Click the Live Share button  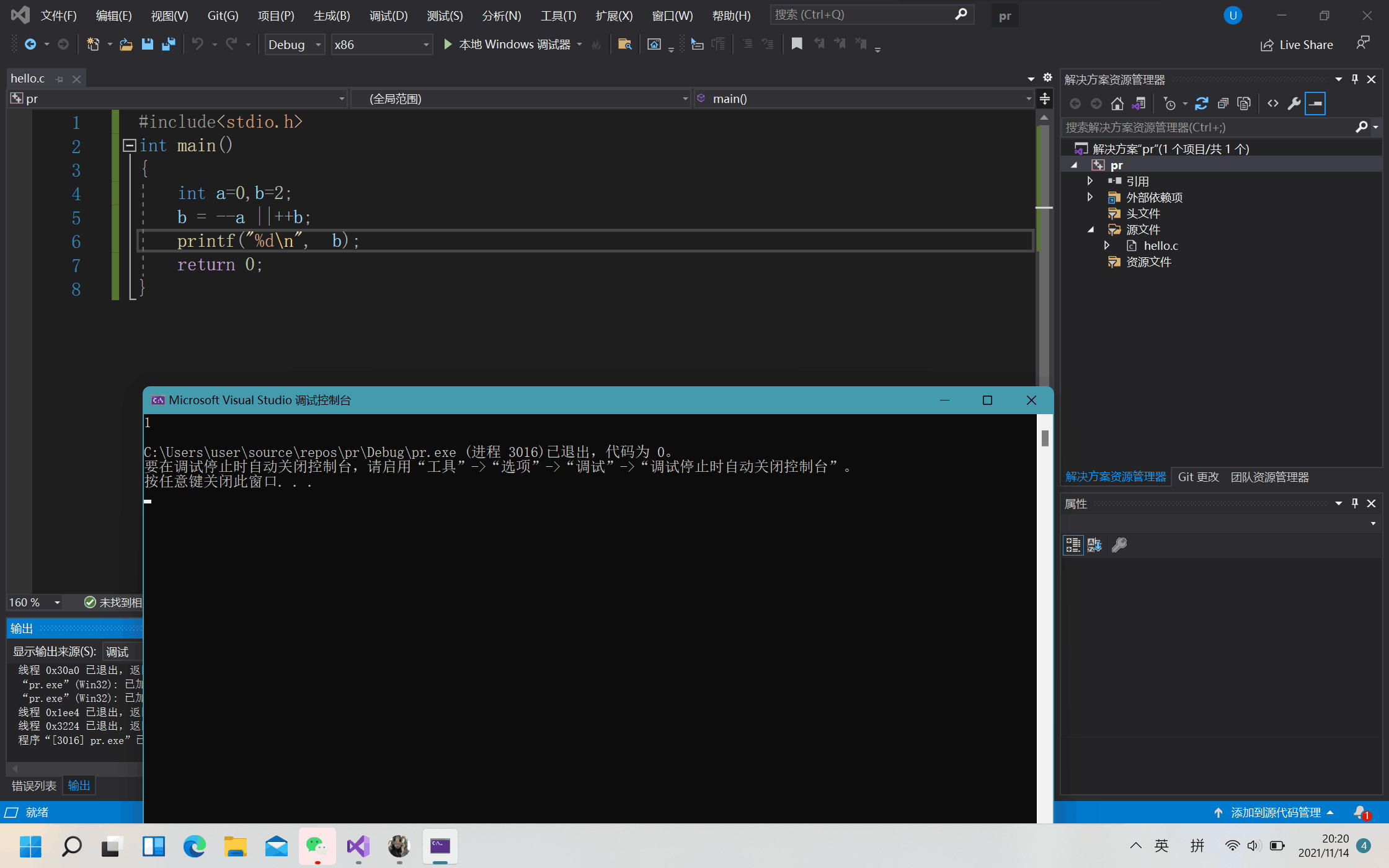click(x=1297, y=44)
